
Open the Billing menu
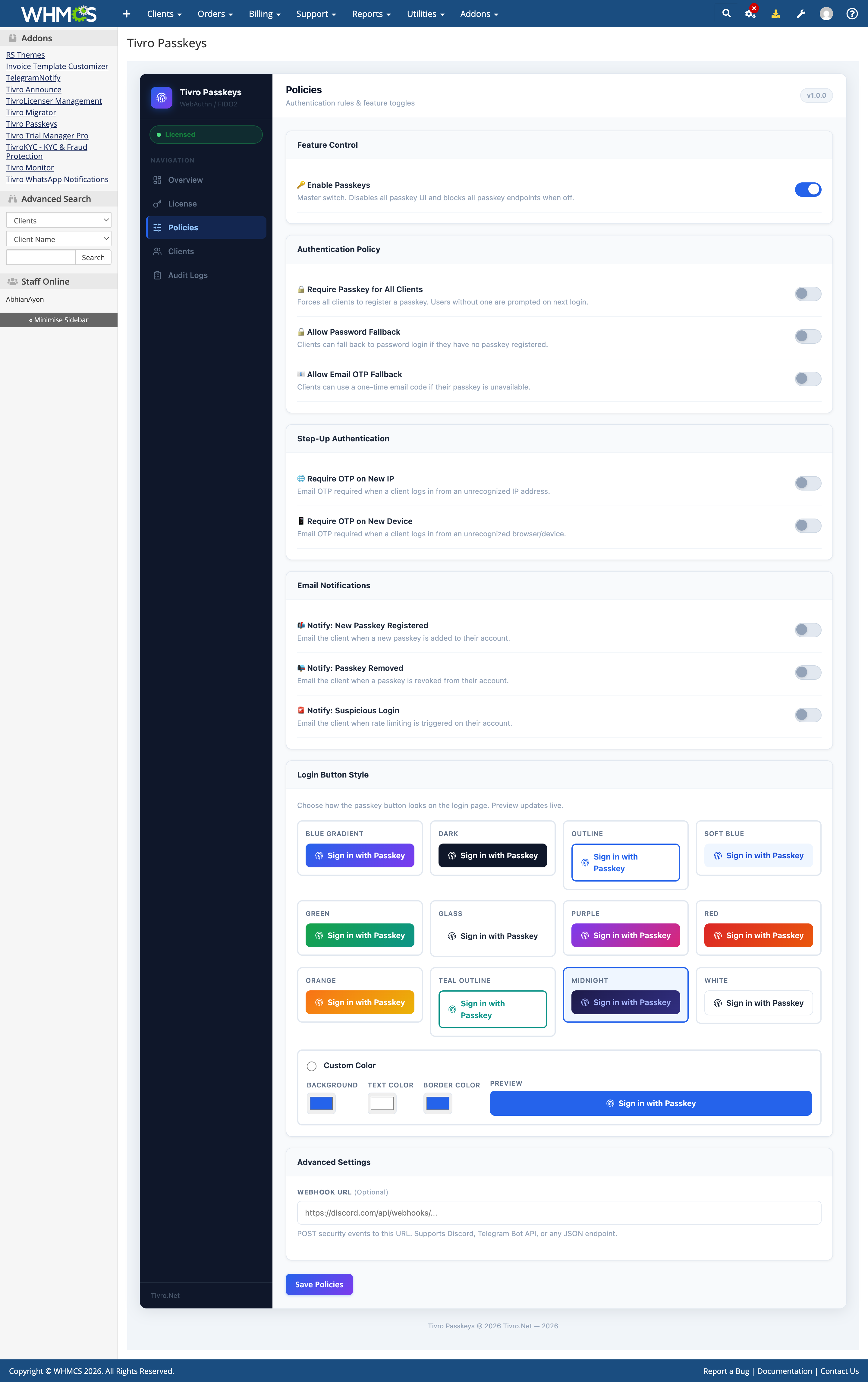click(264, 13)
